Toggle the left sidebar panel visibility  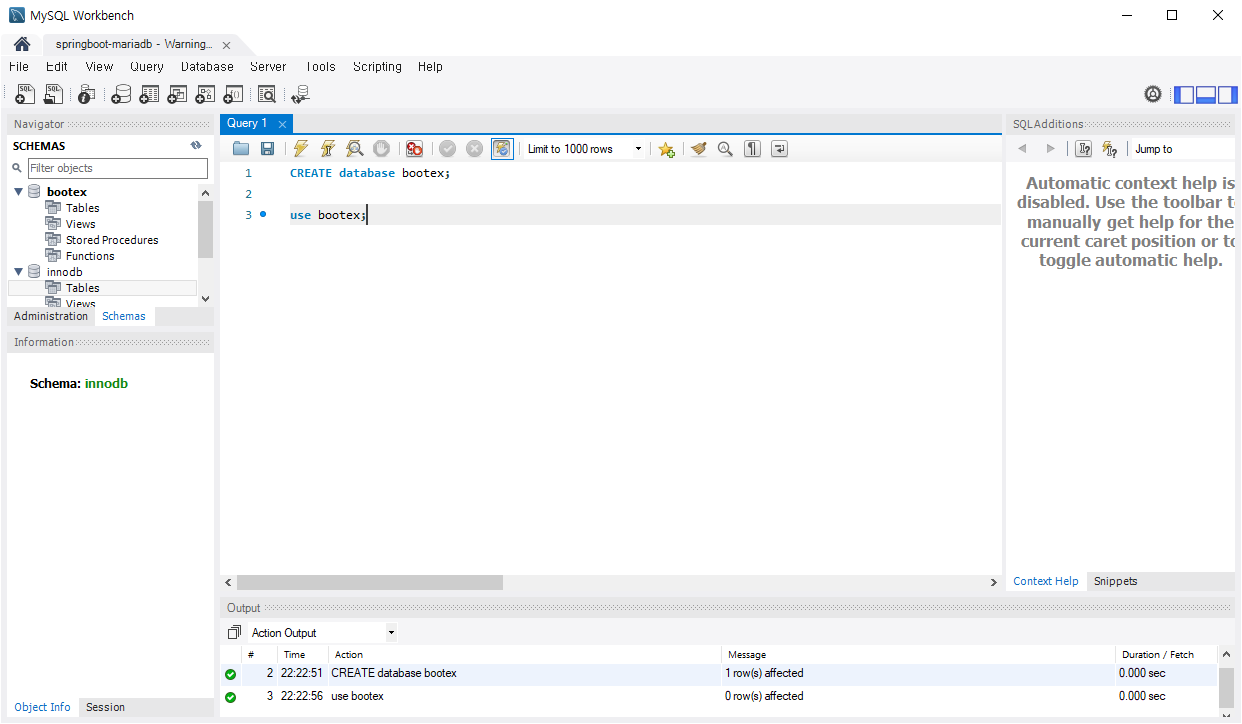[1184, 95]
